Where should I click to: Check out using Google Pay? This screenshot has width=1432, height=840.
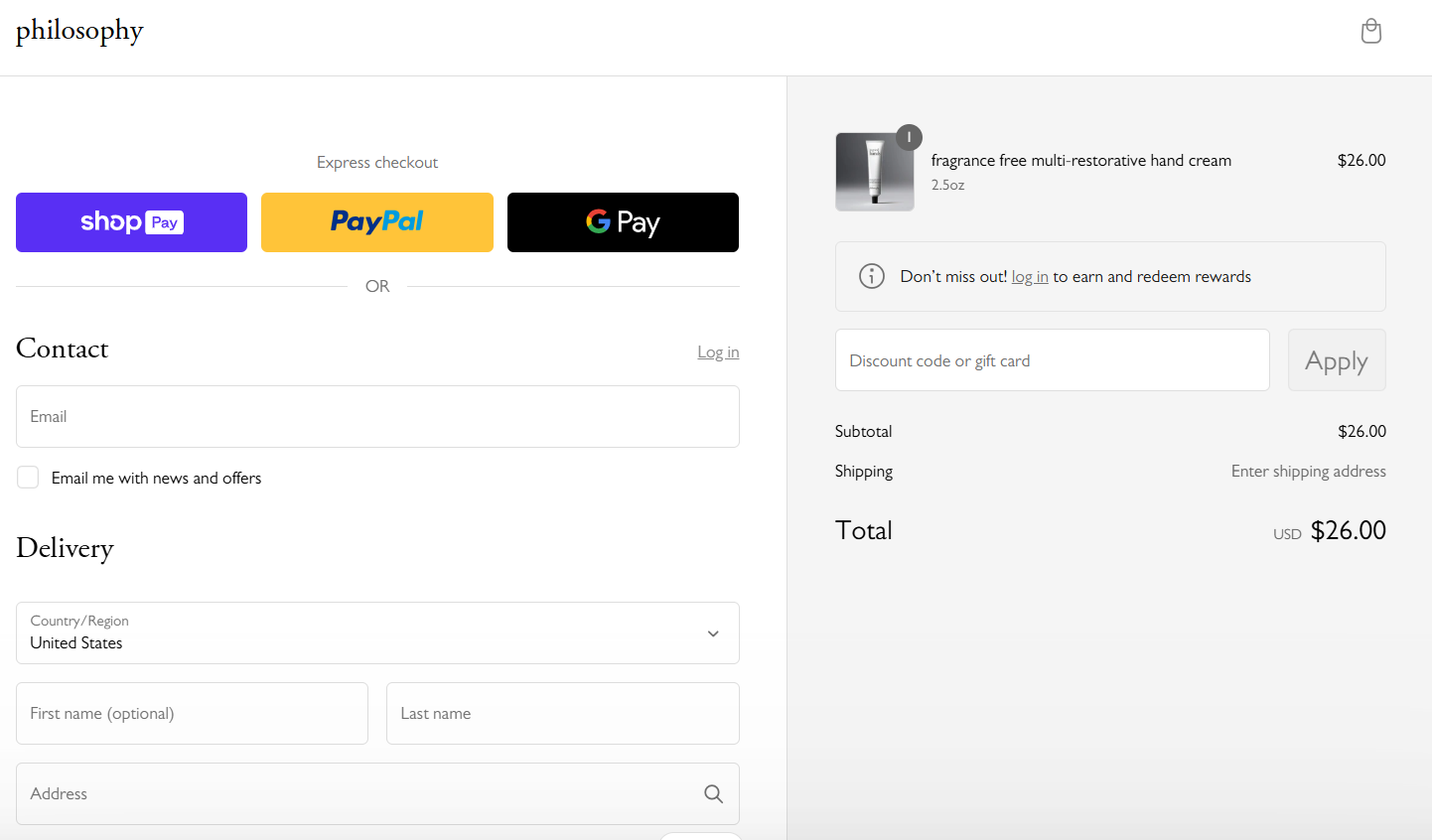click(623, 222)
